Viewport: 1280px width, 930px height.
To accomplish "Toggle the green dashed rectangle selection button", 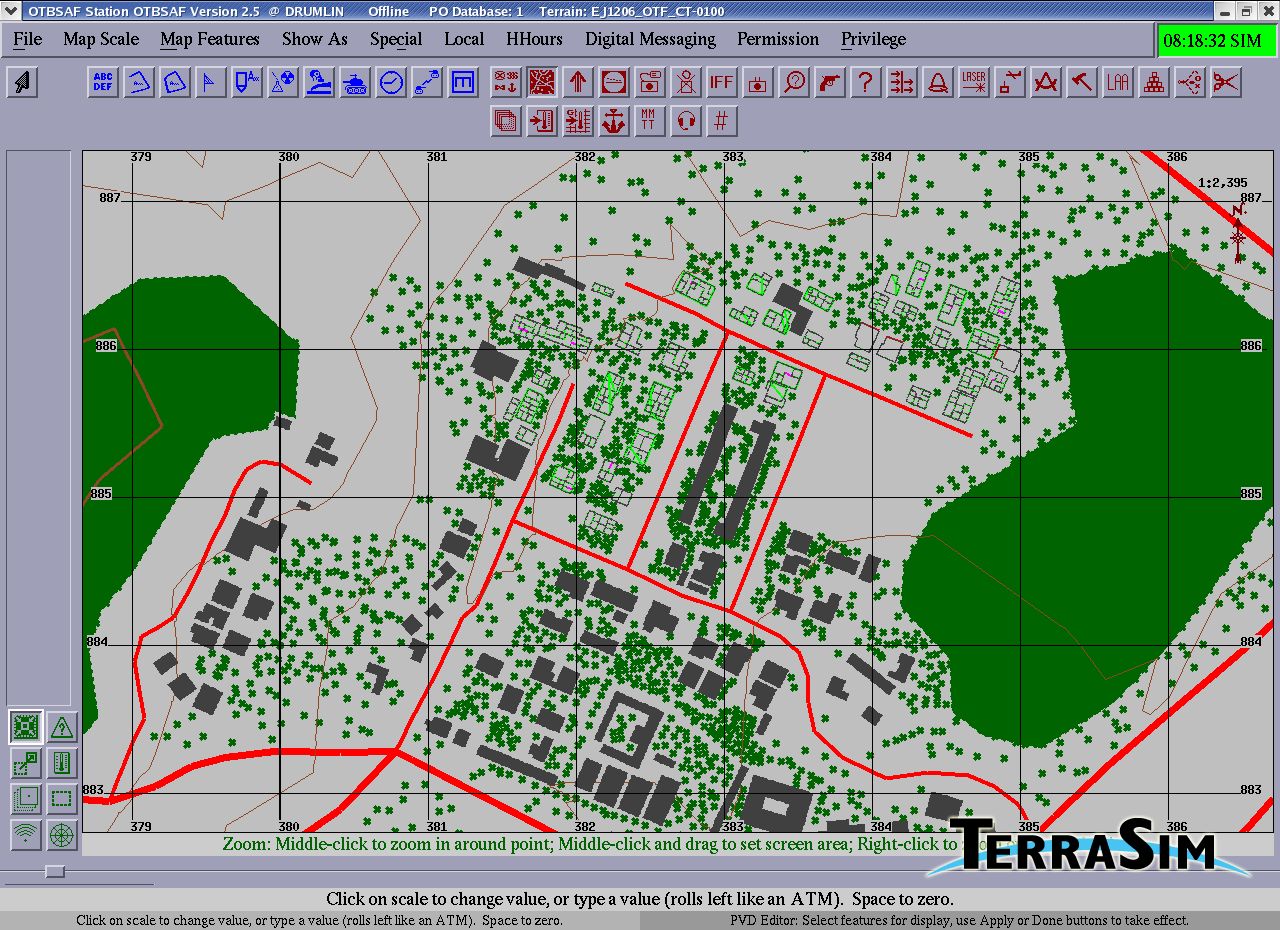I will point(62,799).
